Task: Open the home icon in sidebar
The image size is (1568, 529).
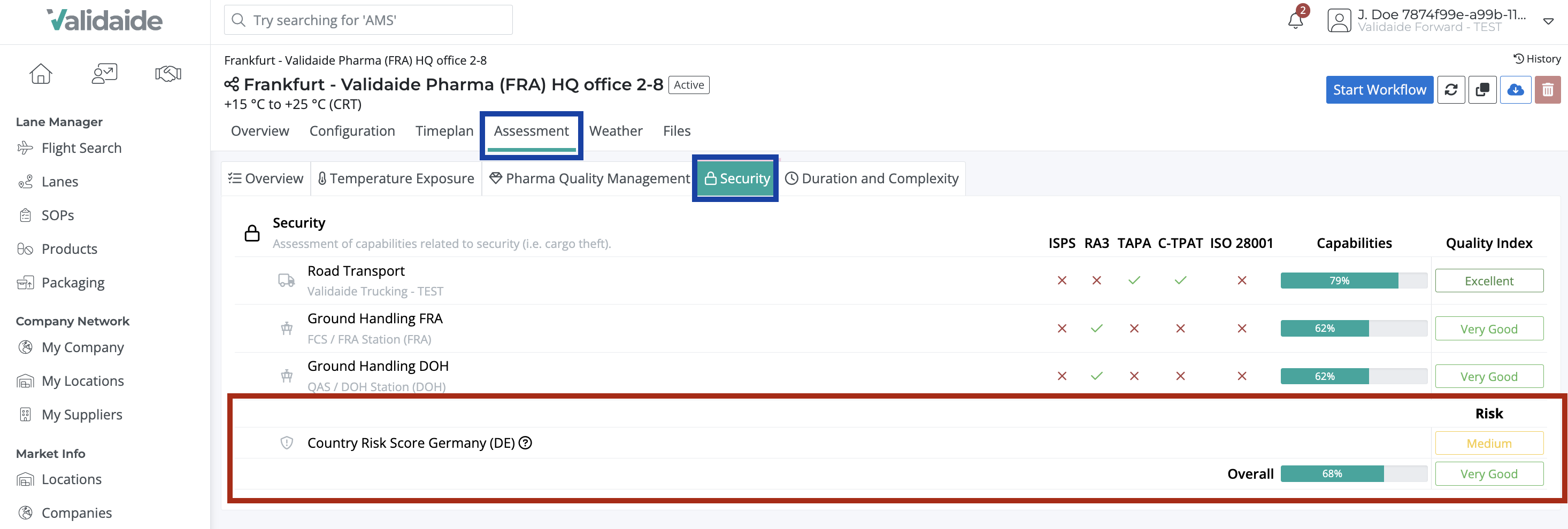Action: tap(41, 74)
